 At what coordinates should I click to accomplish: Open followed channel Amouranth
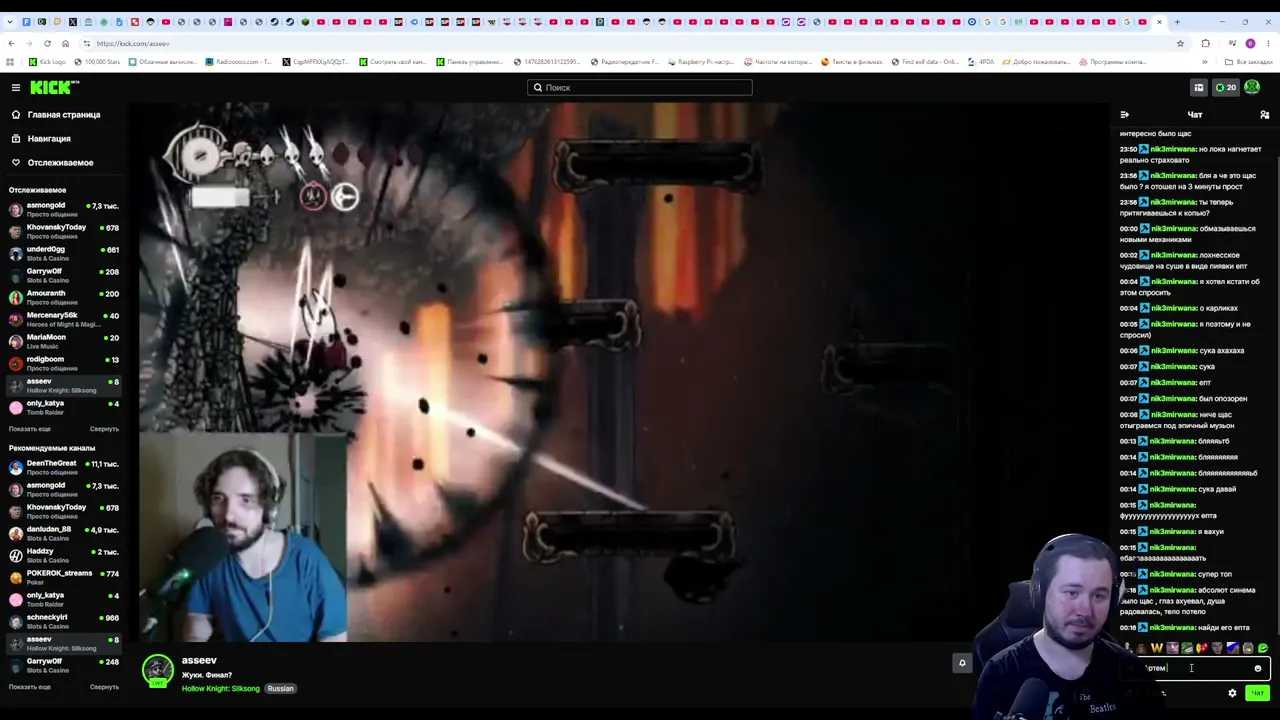[64, 298]
